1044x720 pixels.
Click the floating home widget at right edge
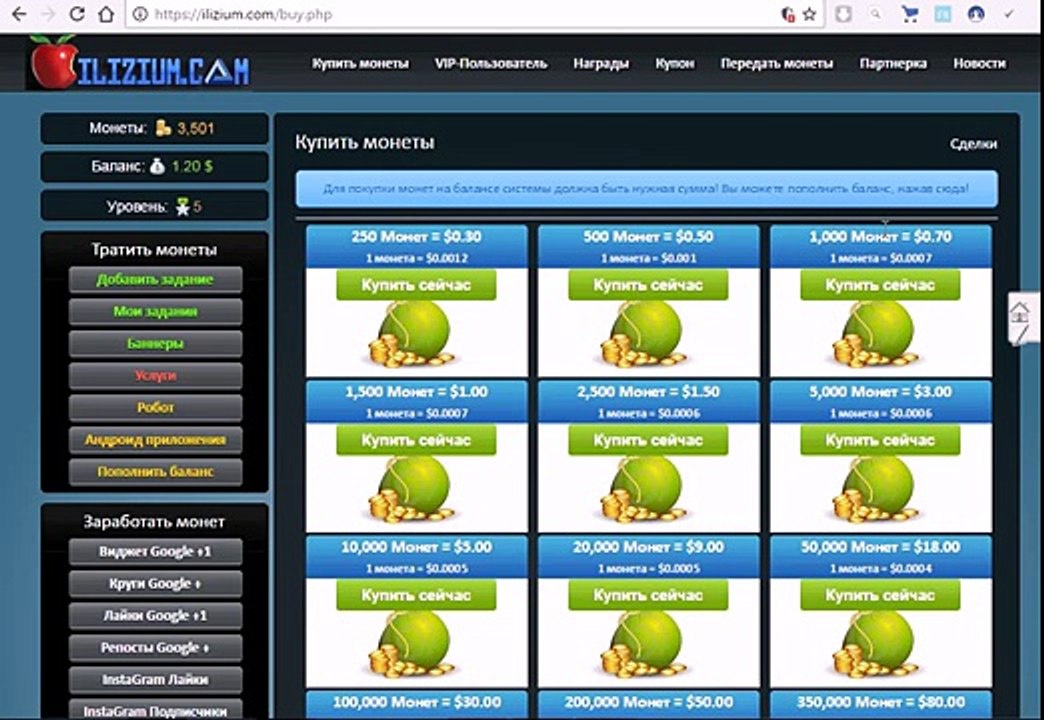1021,318
